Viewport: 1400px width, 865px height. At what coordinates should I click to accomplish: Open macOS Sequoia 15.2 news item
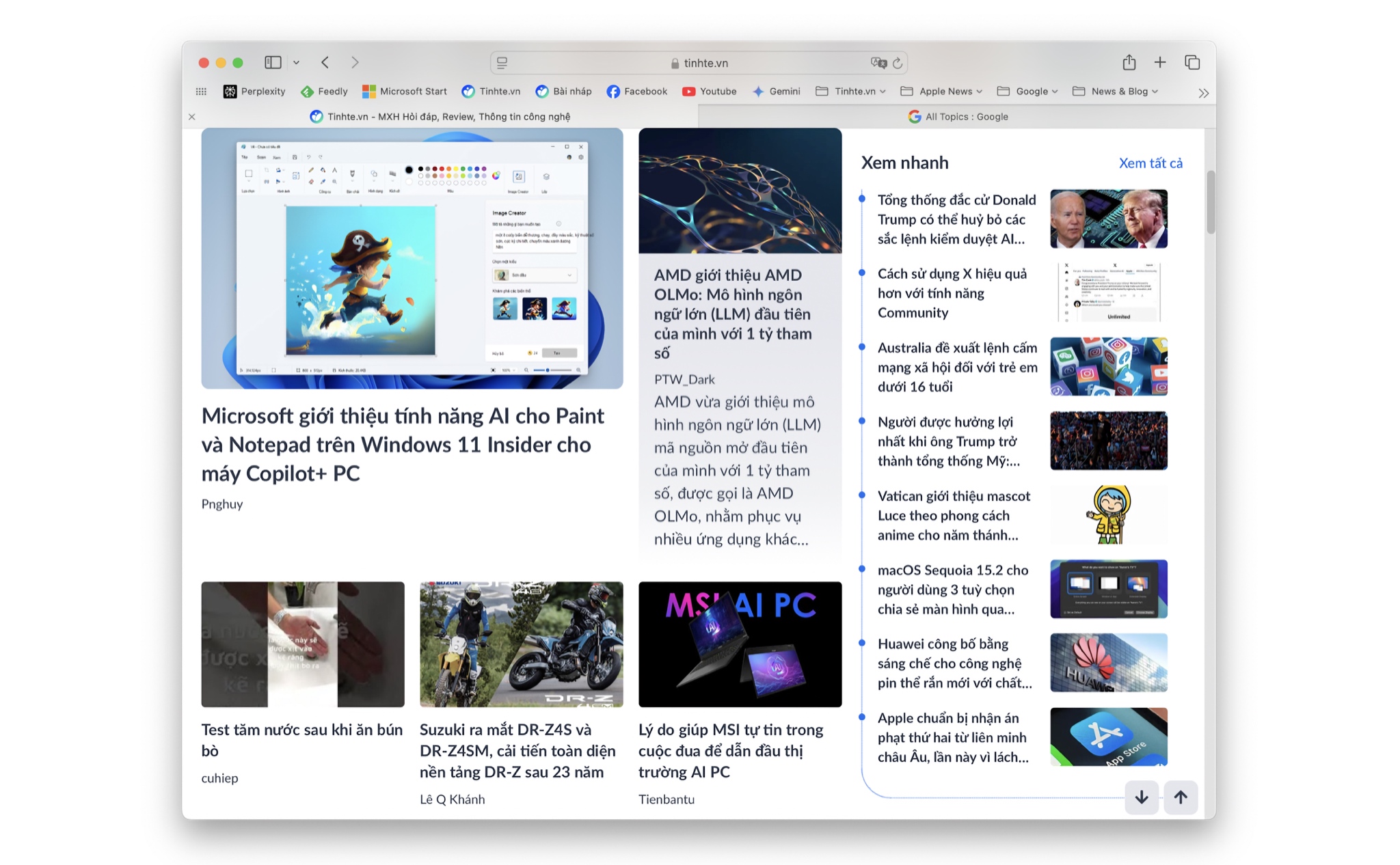[x=953, y=590]
